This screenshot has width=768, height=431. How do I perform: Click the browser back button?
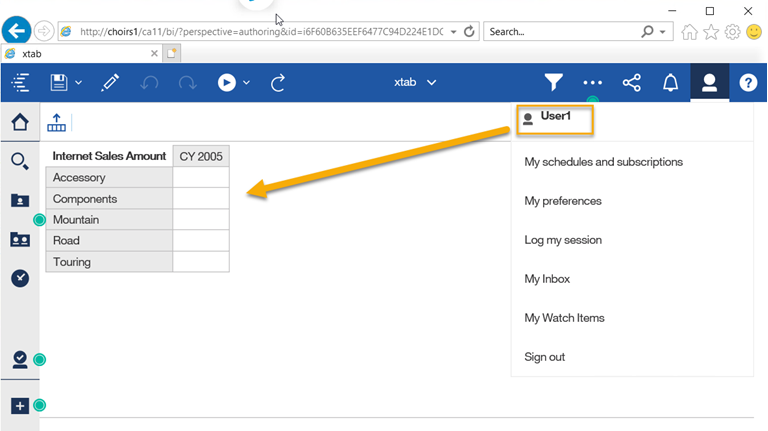point(17,31)
